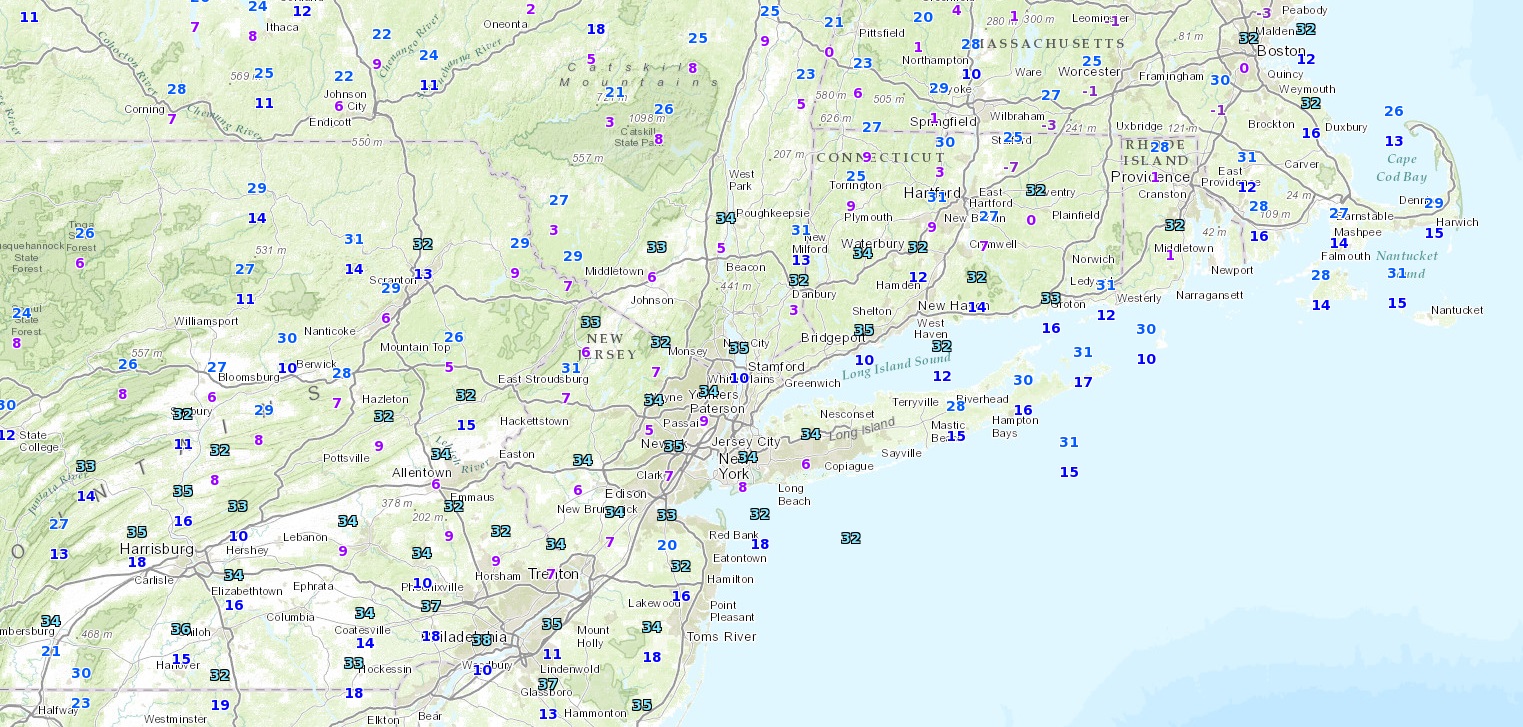This screenshot has height=727, width=1523.
Task: Click the 19 value near Westminster
Action: [x=220, y=705]
